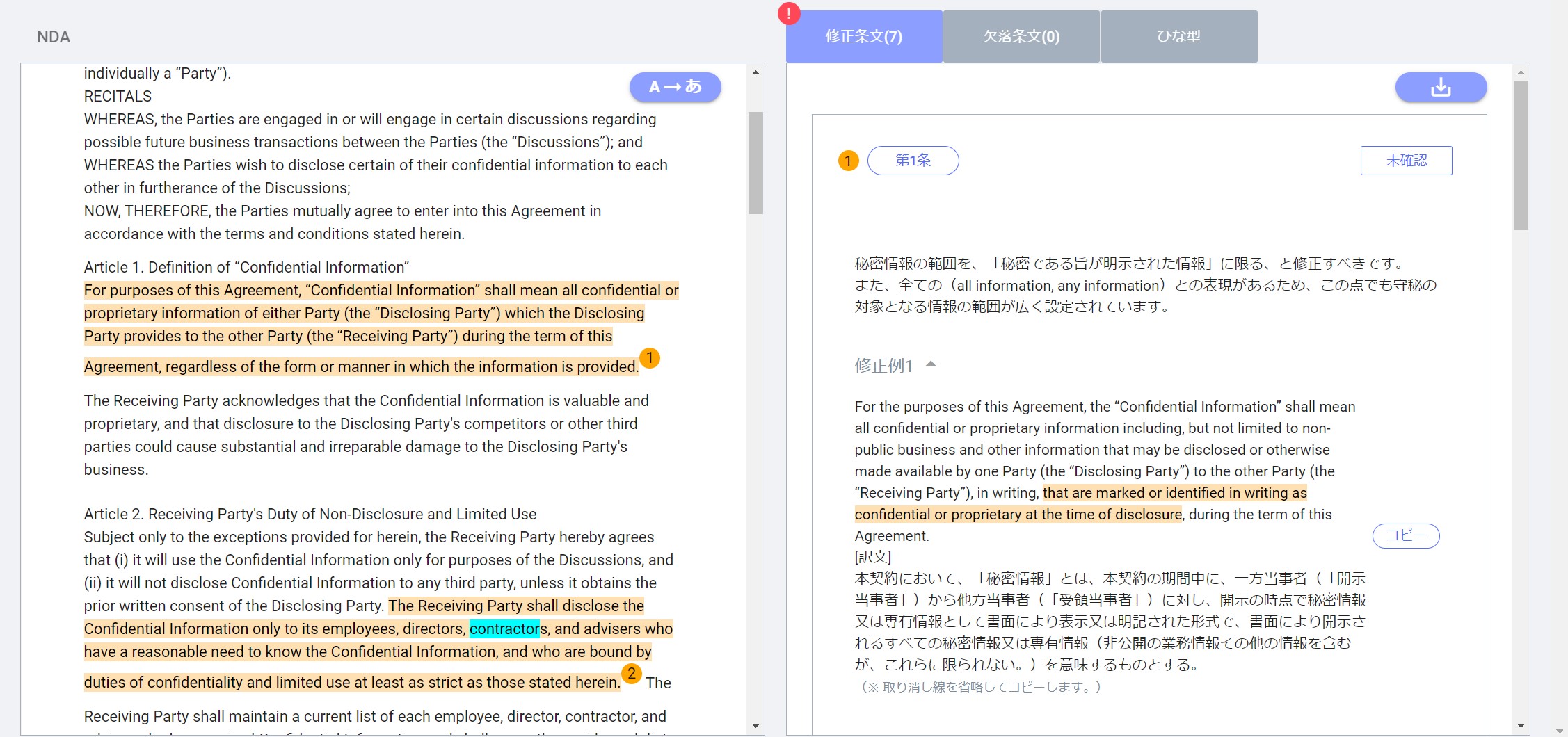Copy the revision example with コピー
The image size is (1568, 737).
(1406, 535)
